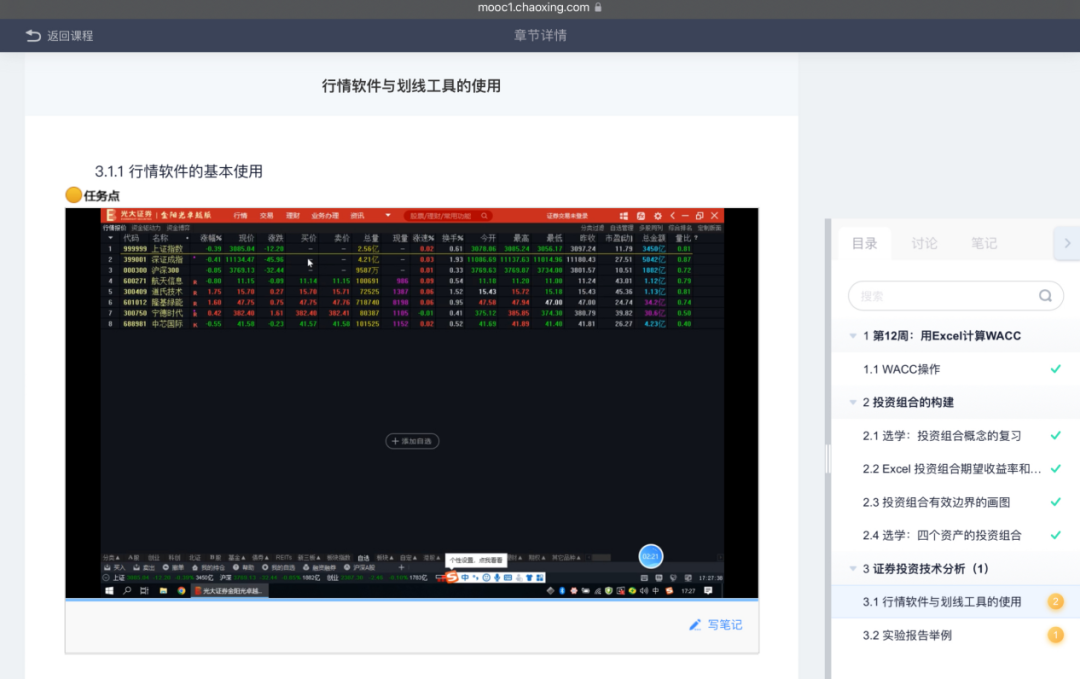Switch to the 讨论 tab
The image size is (1080, 679).
[924, 243]
